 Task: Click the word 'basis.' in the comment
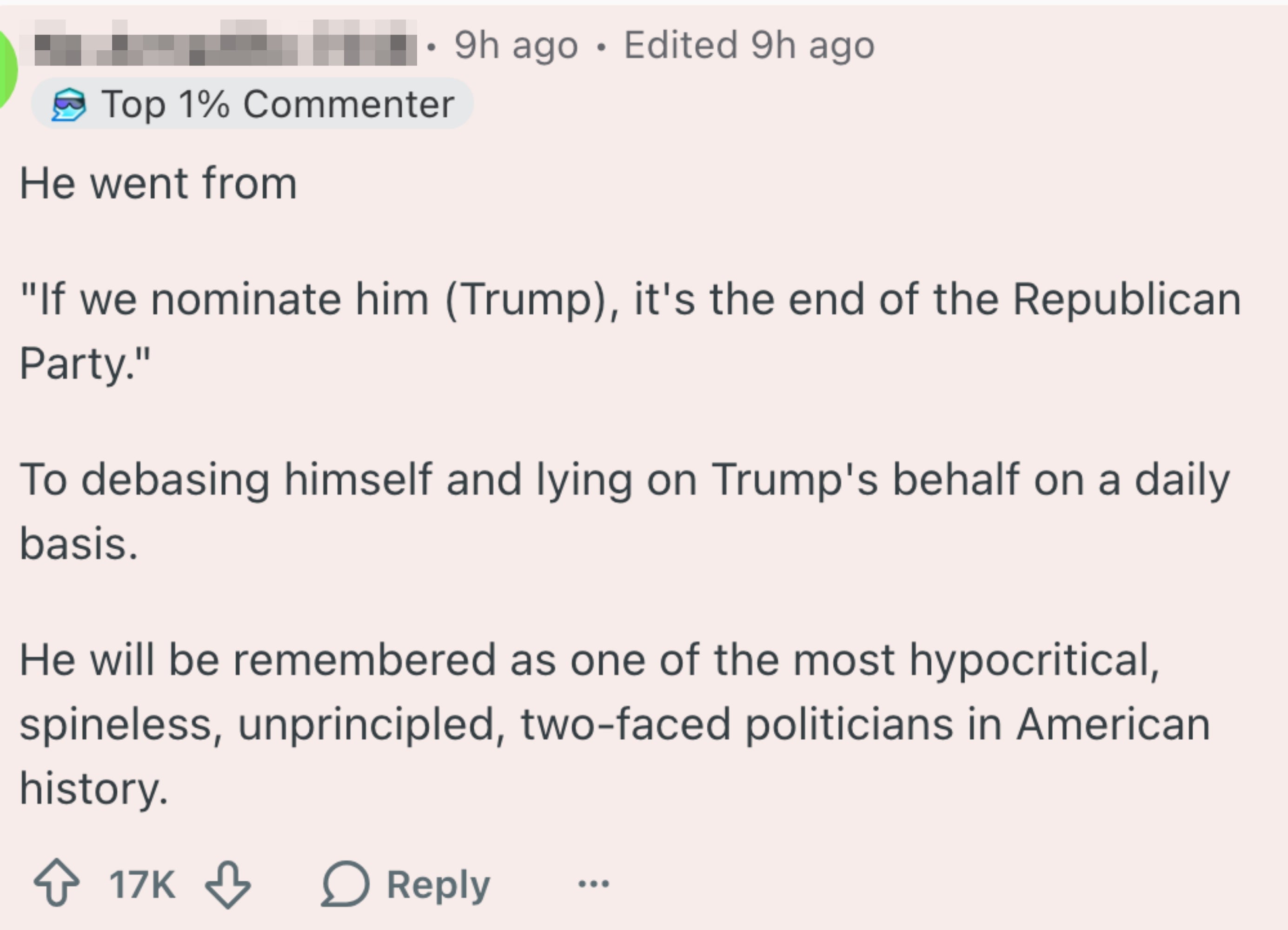[x=79, y=544]
